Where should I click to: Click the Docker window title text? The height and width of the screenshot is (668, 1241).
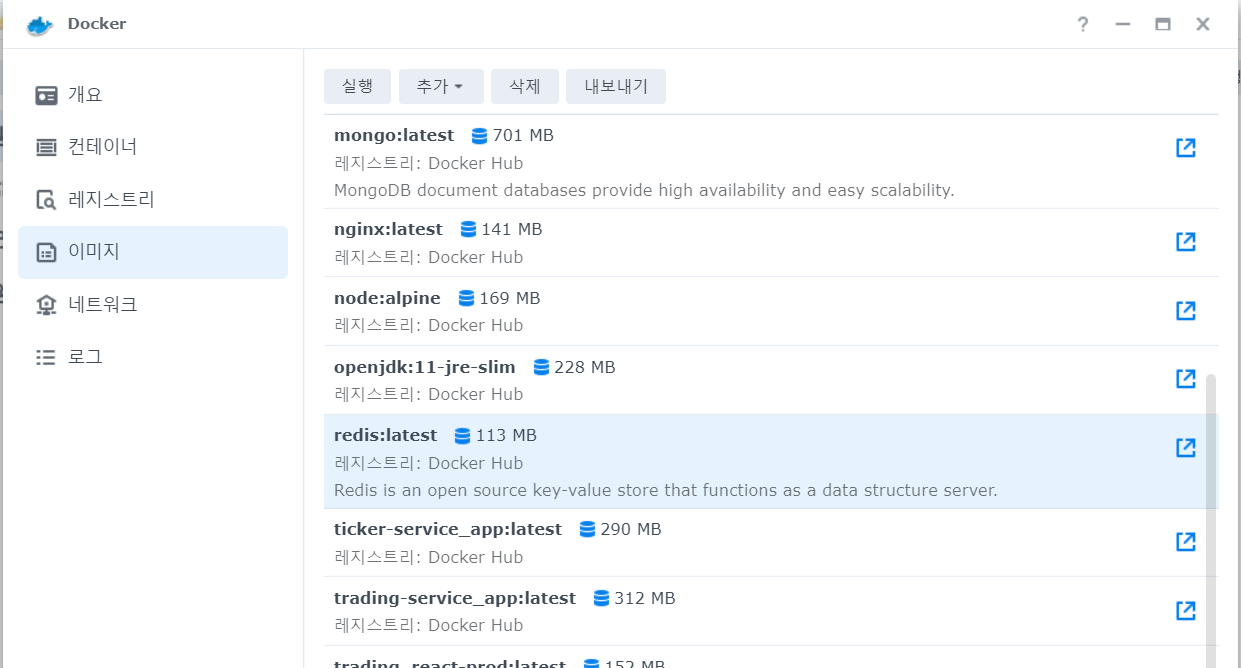[x=97, y=24]
